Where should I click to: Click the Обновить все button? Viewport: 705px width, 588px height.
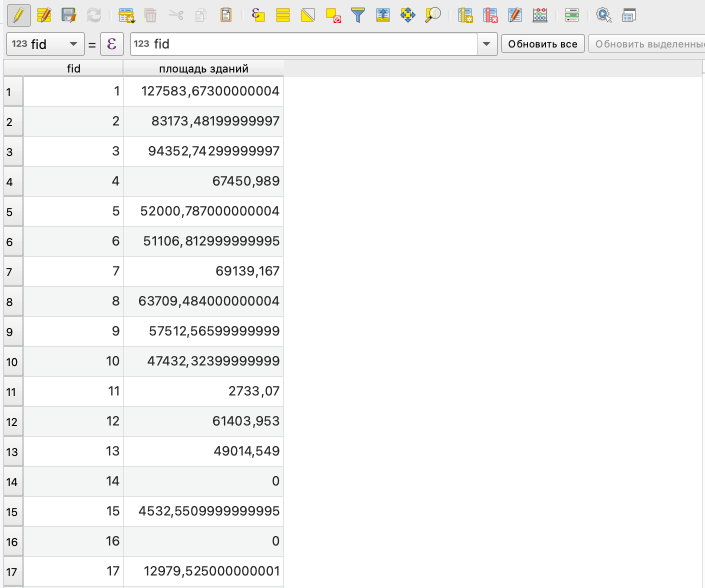pyautogui.click(x=542, y=44)
